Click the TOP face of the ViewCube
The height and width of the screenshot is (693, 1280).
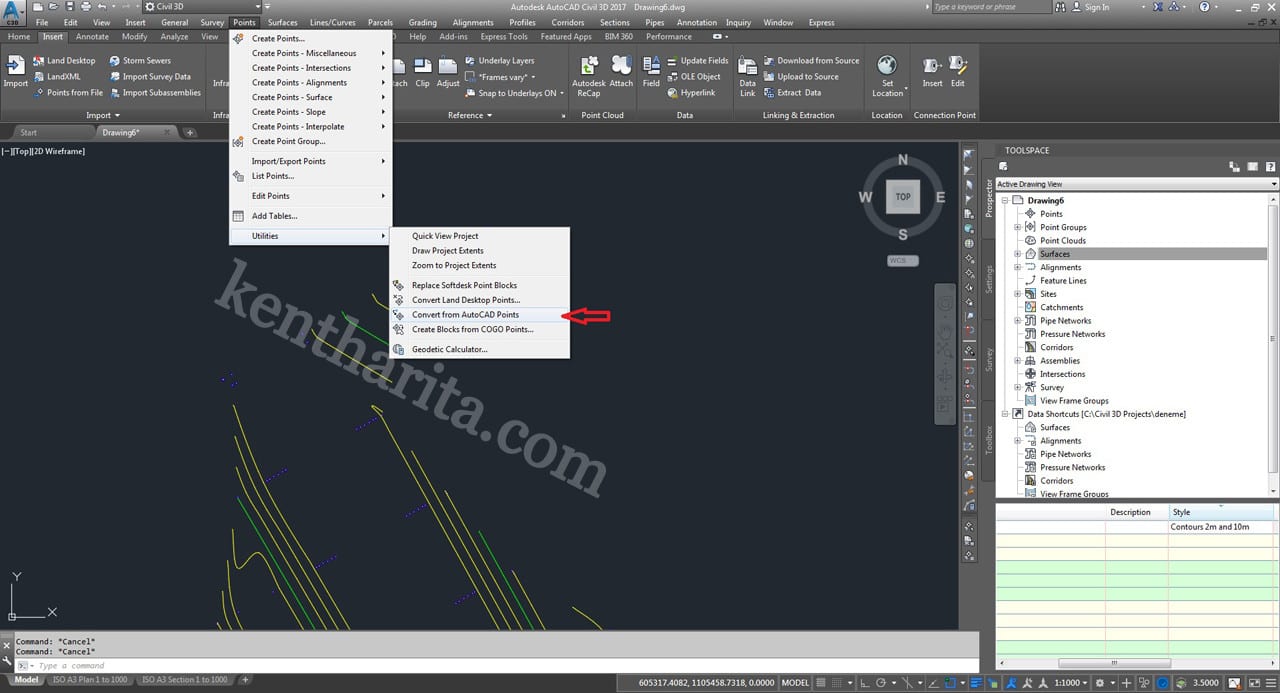pyautogui.click(x=902, y=197)
